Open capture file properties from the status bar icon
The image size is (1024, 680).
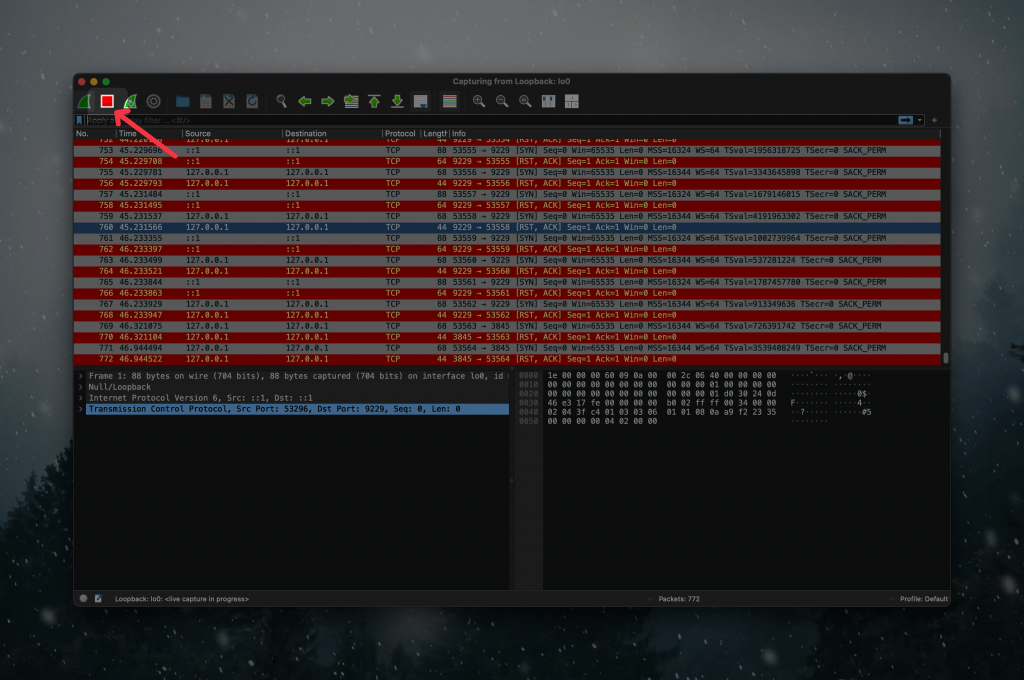point(98,598)
